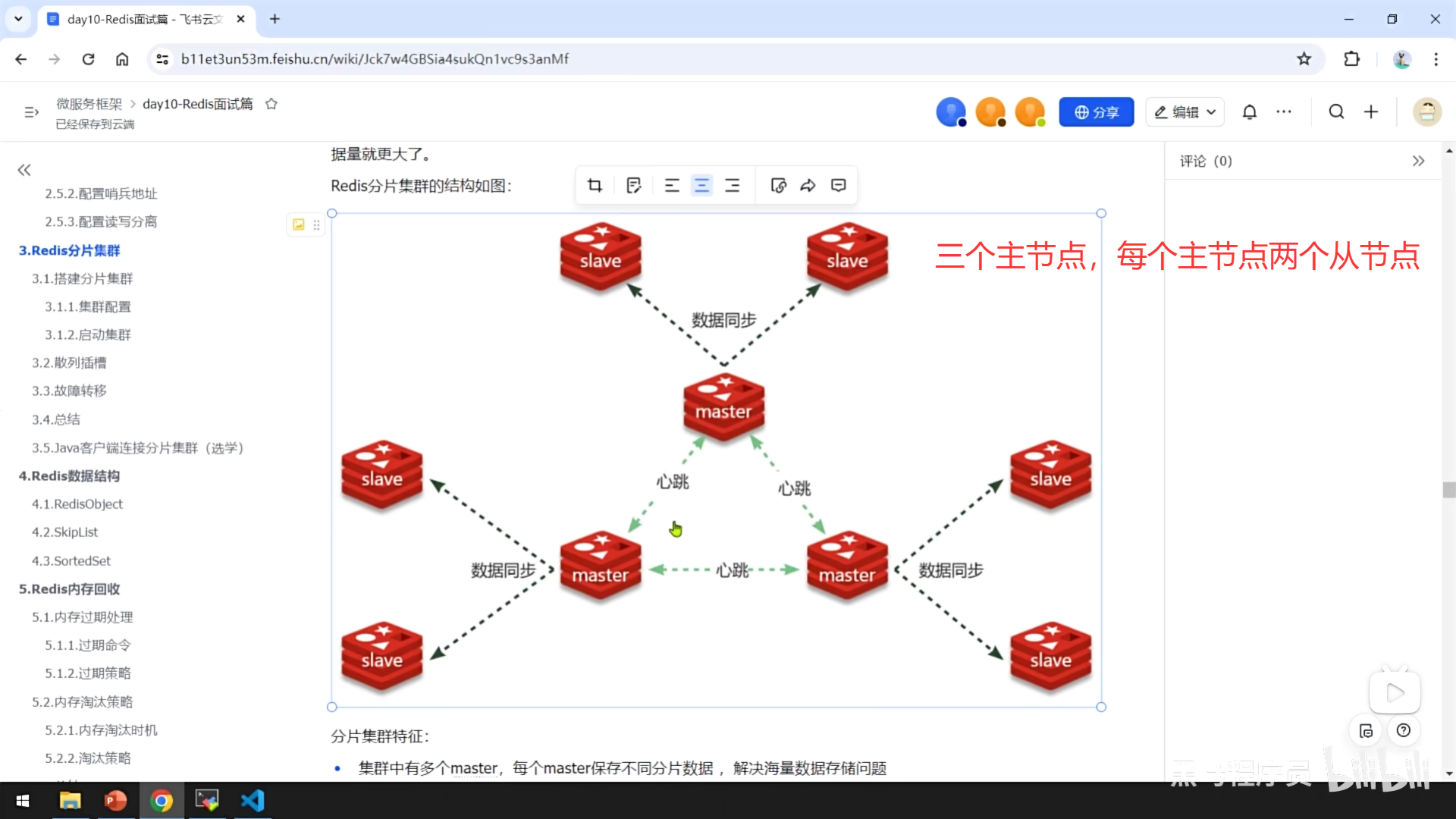Open the 编辑 mode dropdown
Screen dimensions: 1456x819
pyautogui.click(x=1185, y=112)
